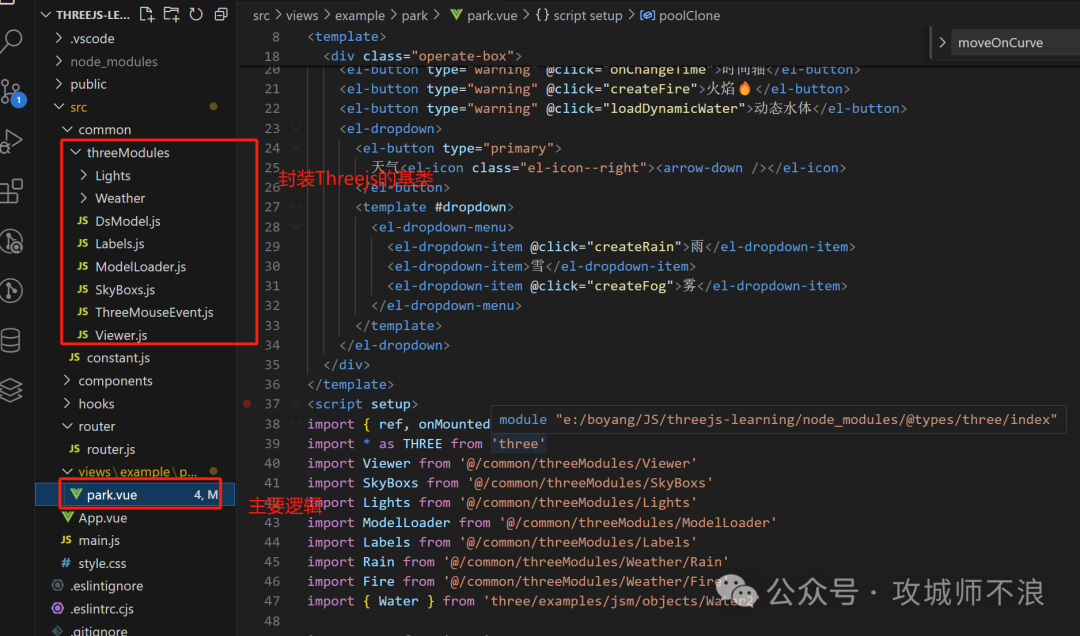Click src in the breadcrumb path
The width and height of the screenshot is (1080, 636).
(261, 15)
